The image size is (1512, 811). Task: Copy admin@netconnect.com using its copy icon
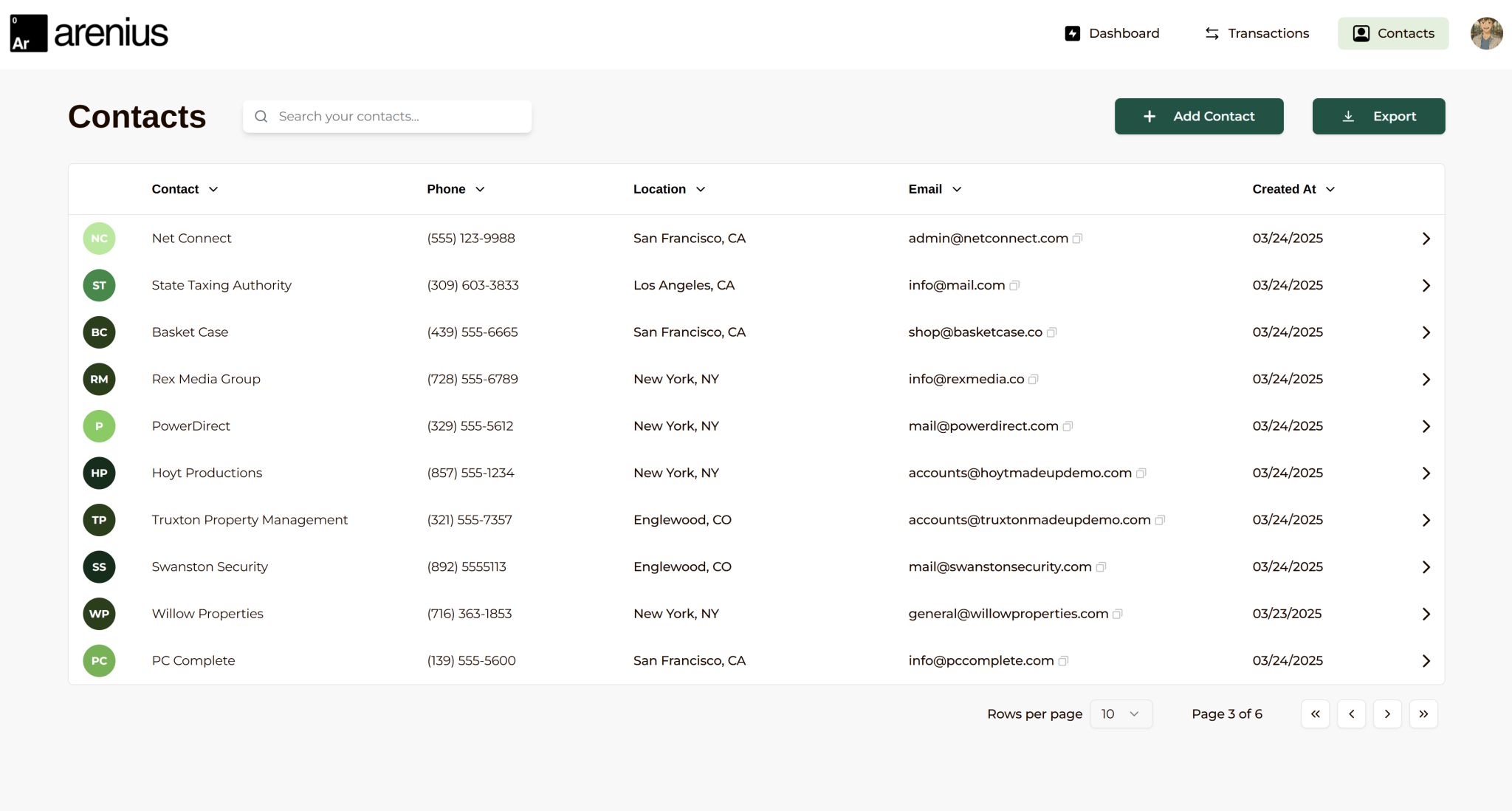pyautogui.click(x=1079, y=239)
